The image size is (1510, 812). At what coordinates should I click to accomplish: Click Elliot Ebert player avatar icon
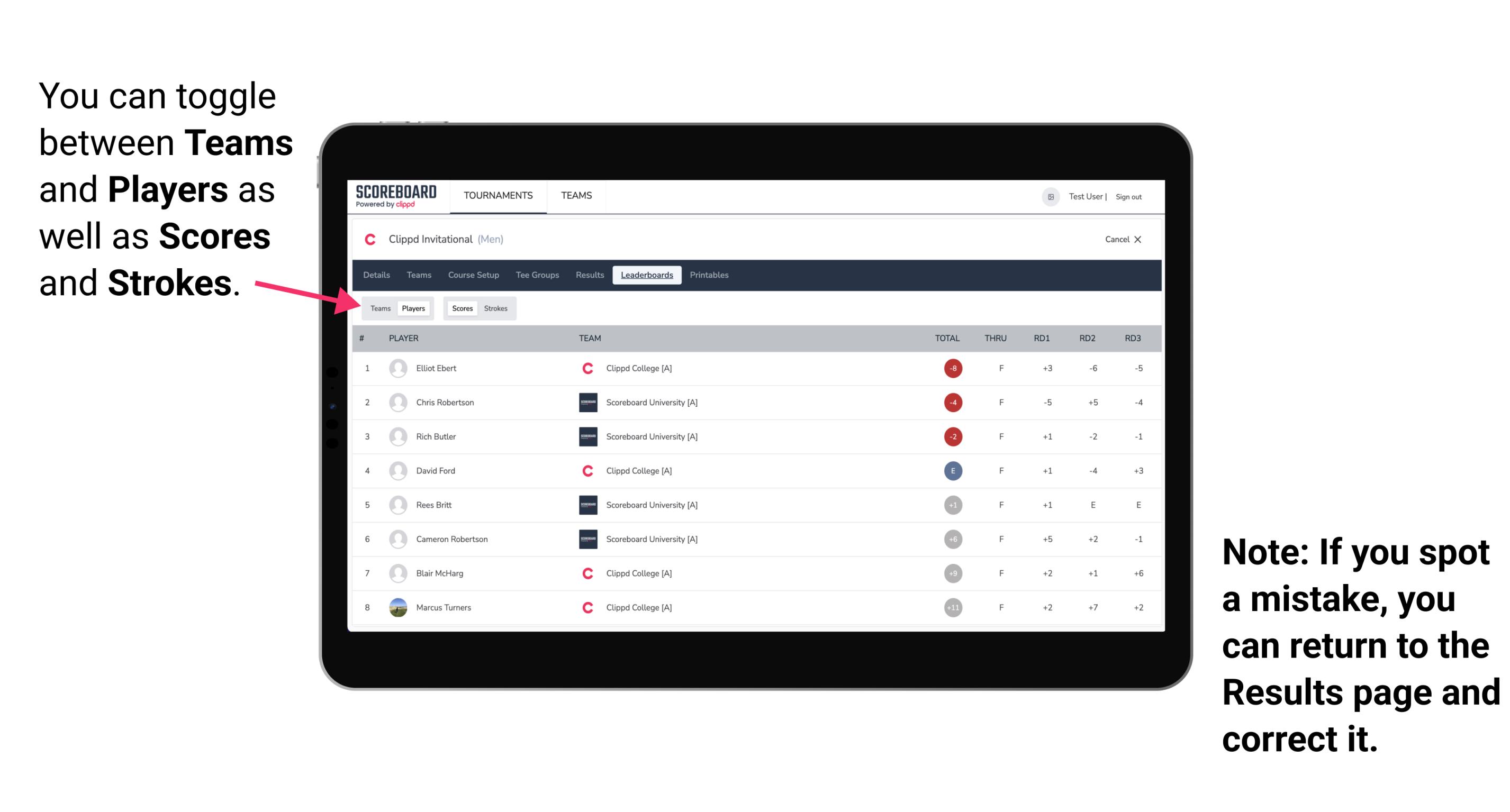point(398,368)
